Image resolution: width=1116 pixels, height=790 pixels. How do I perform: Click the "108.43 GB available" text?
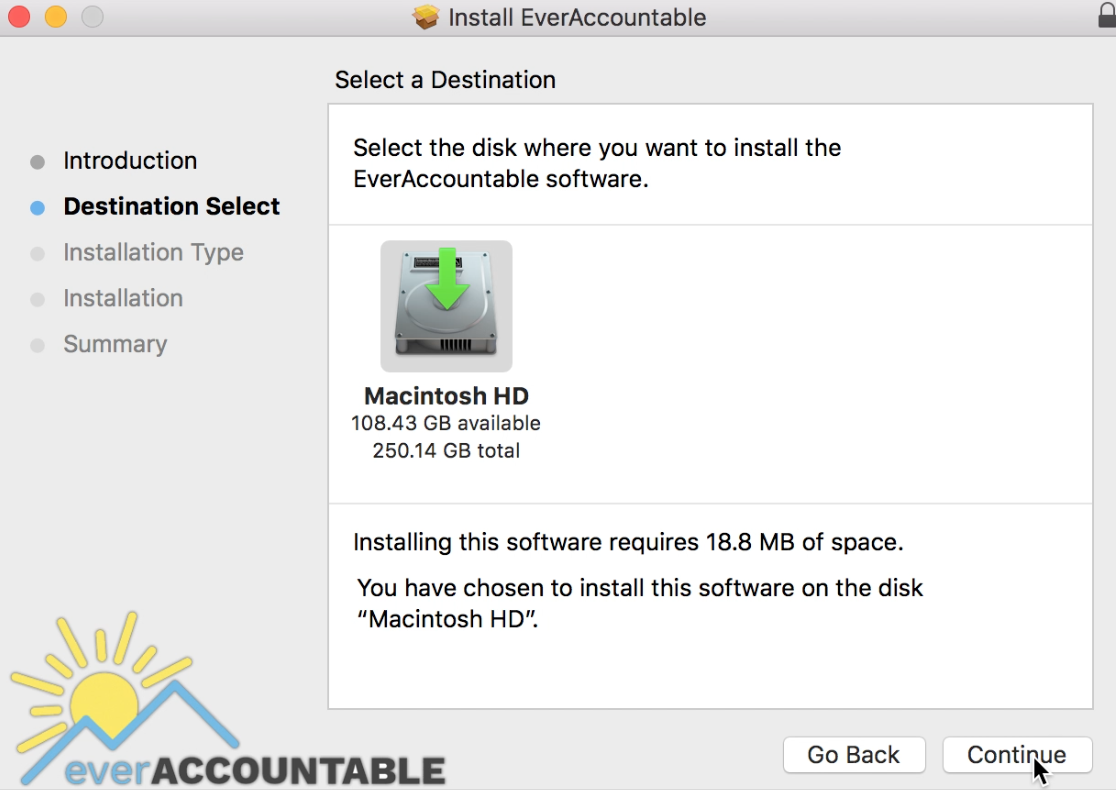point(446,423)
